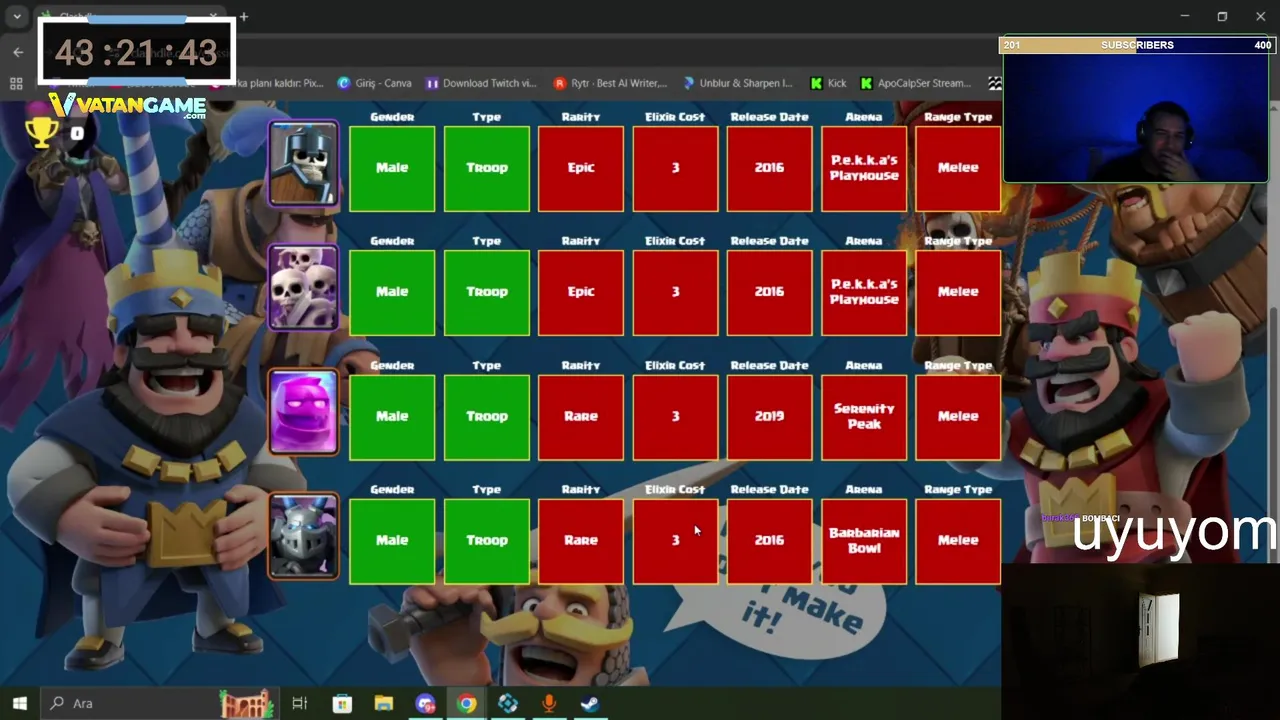
Task: Expand the Chrome tab search dropdown
Action: coord(17,17)
